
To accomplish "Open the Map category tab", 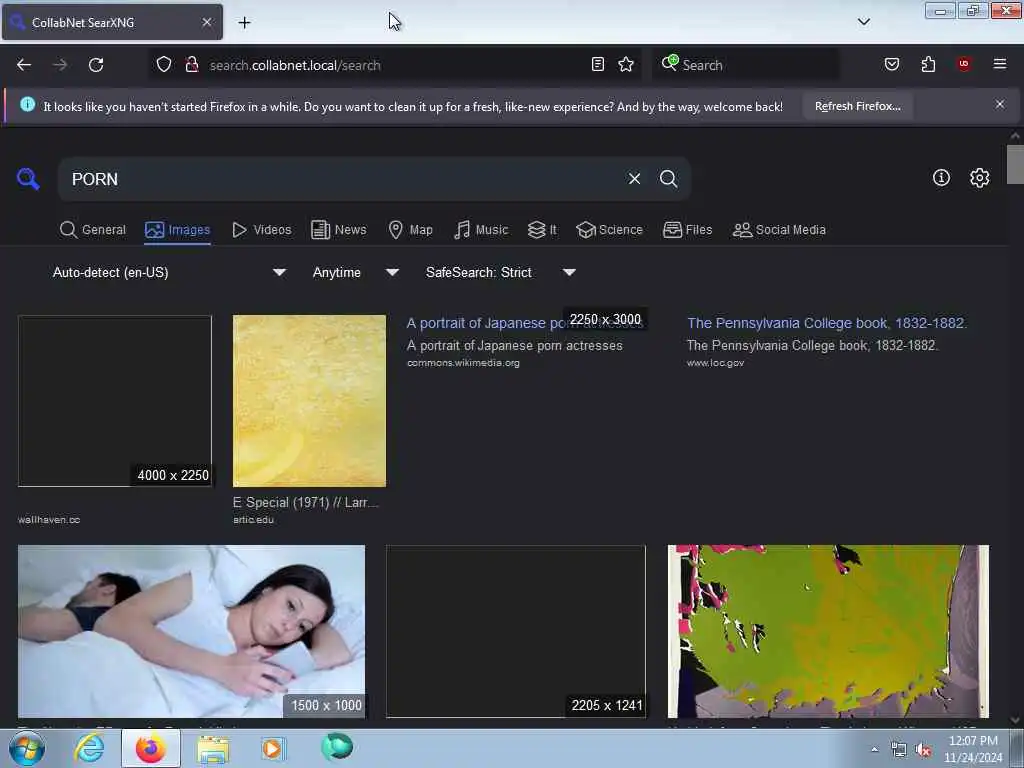I will coord(411,230).
